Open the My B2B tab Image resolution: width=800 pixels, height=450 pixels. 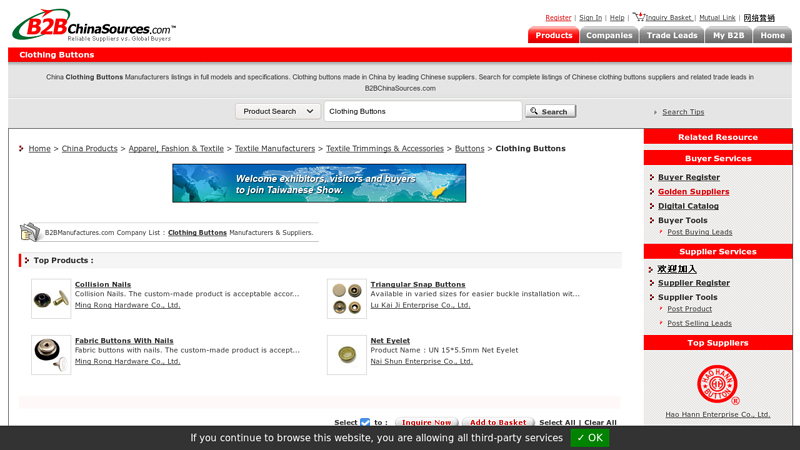pyautogui.click(x=728, y=35)
